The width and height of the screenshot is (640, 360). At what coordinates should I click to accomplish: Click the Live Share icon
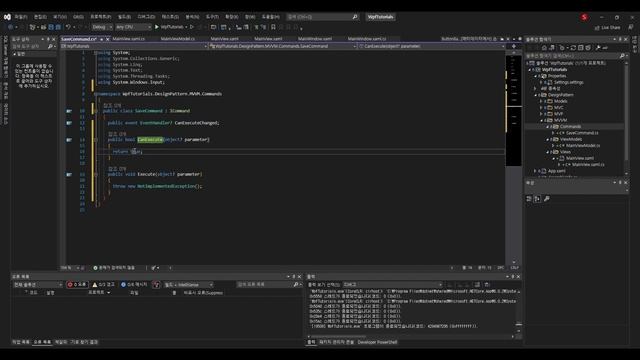(x=597, y=27)
